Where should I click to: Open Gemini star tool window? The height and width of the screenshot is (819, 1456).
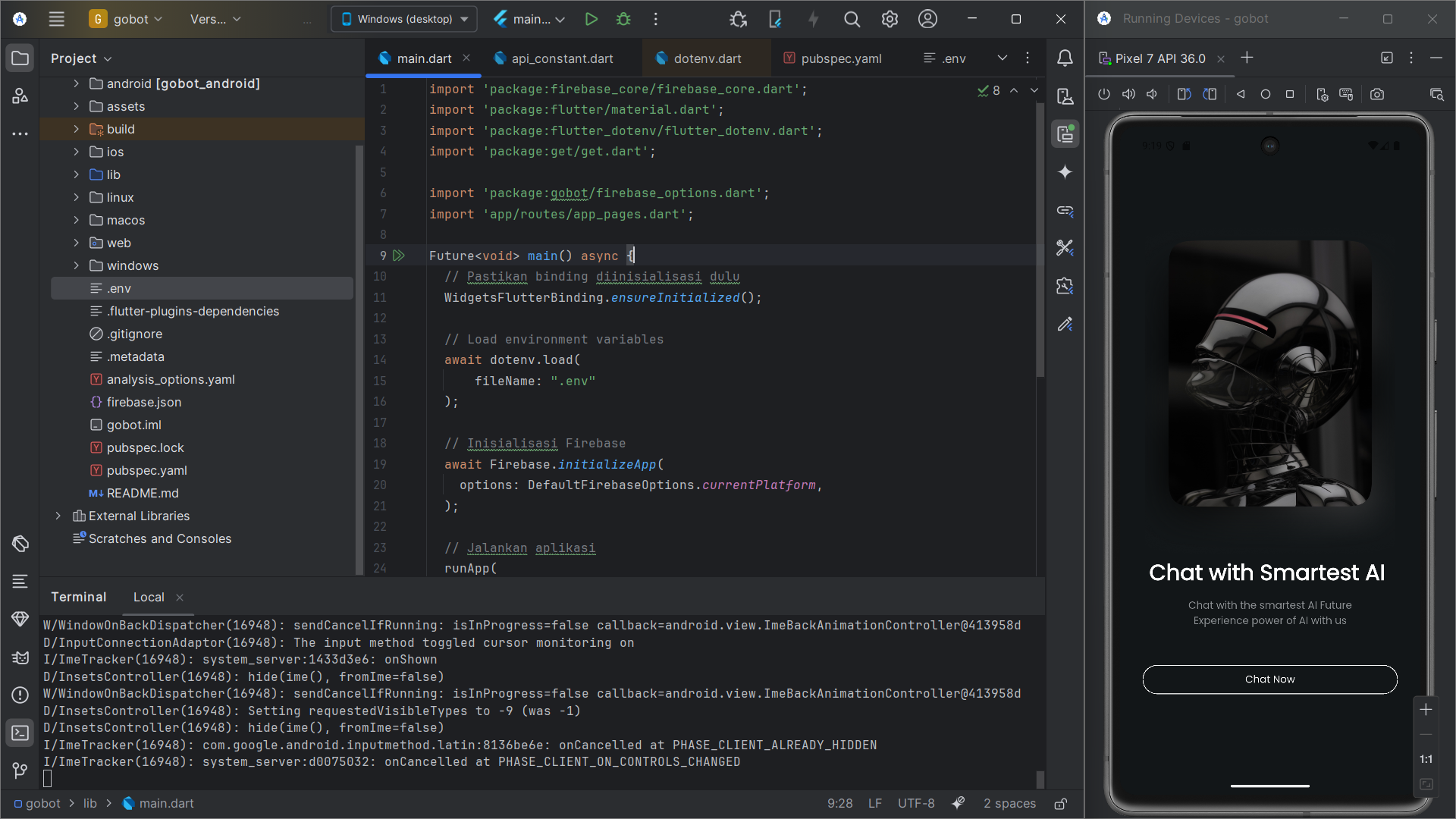[1065, 172]
